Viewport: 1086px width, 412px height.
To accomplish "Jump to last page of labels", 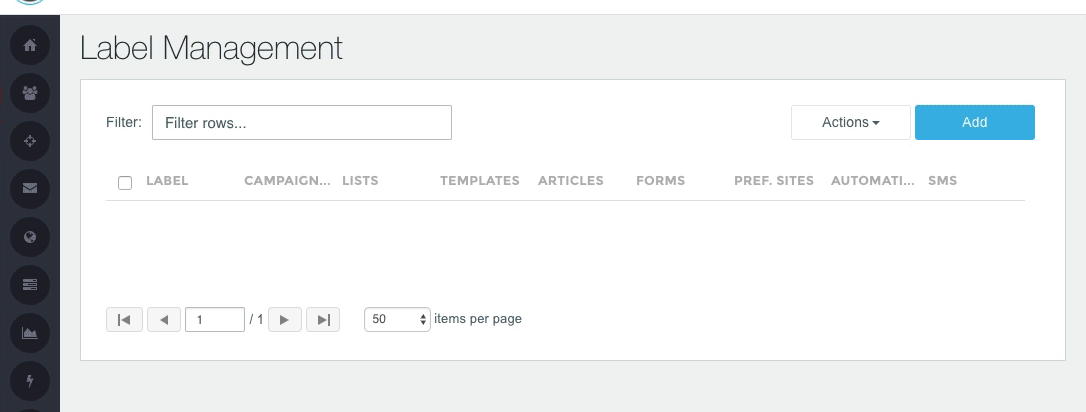I will click(323, 320).
